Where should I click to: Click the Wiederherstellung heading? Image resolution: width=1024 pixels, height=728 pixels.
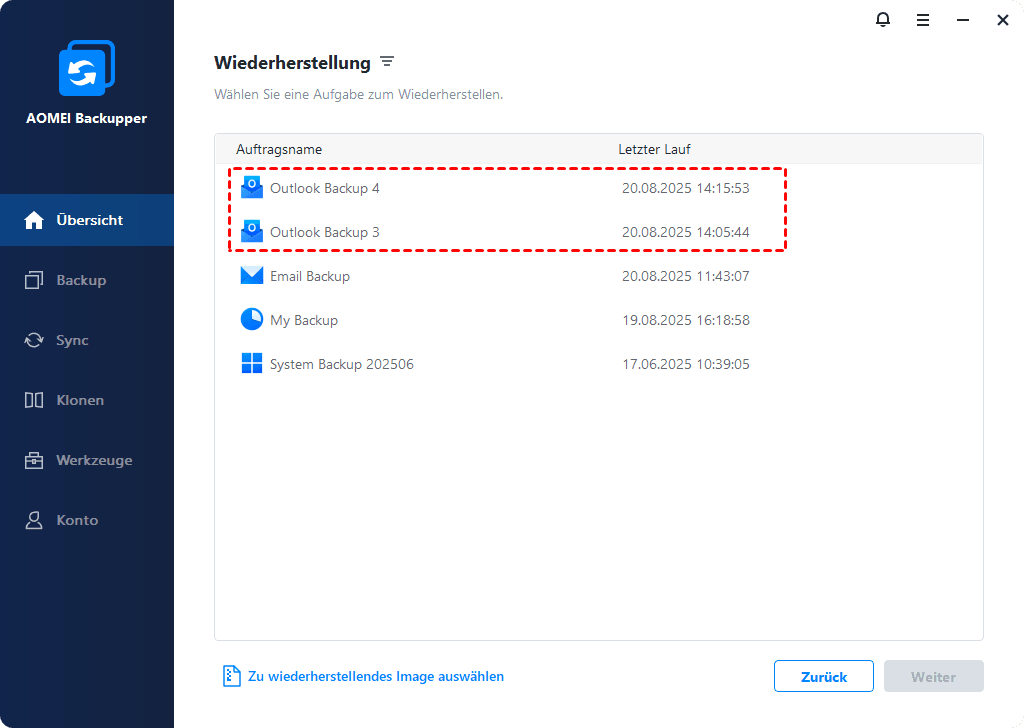point(292,63)
